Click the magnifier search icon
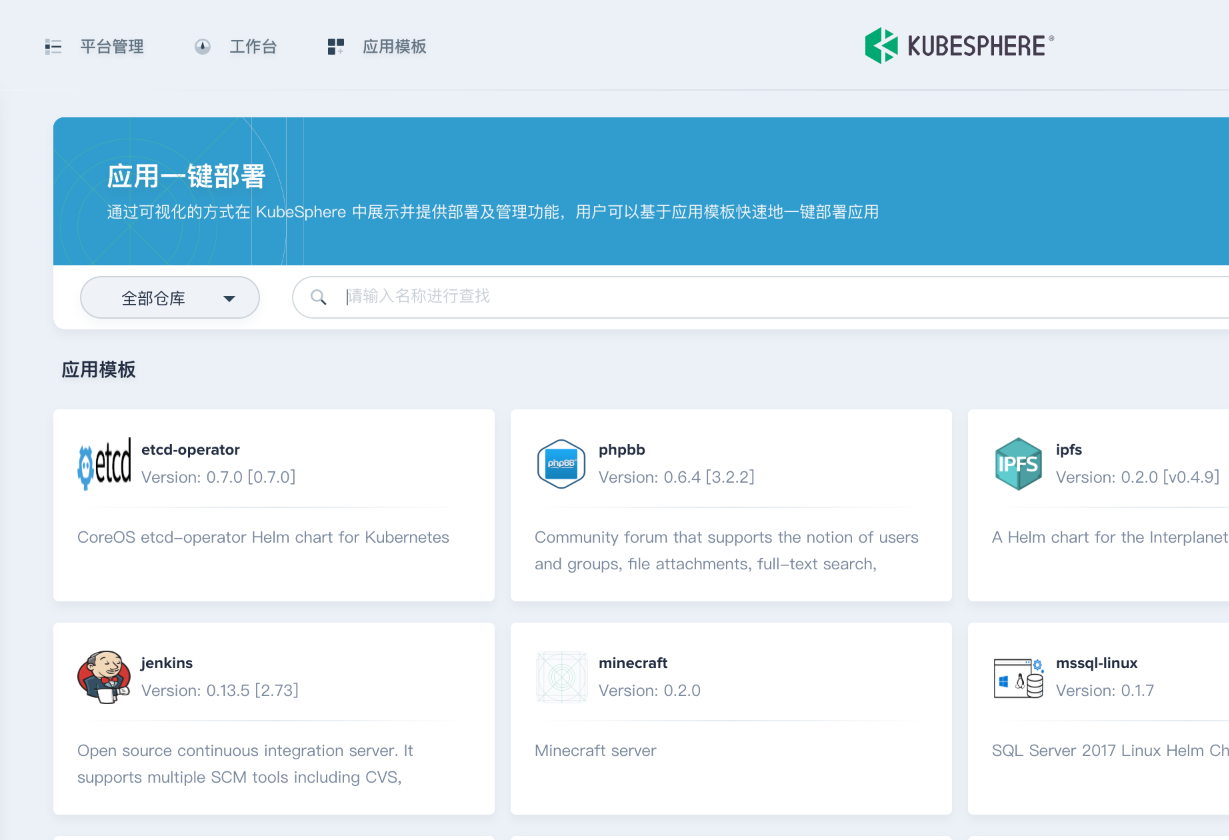The height and width of the screenshot is (840, 1229). (x=319, y=297)
